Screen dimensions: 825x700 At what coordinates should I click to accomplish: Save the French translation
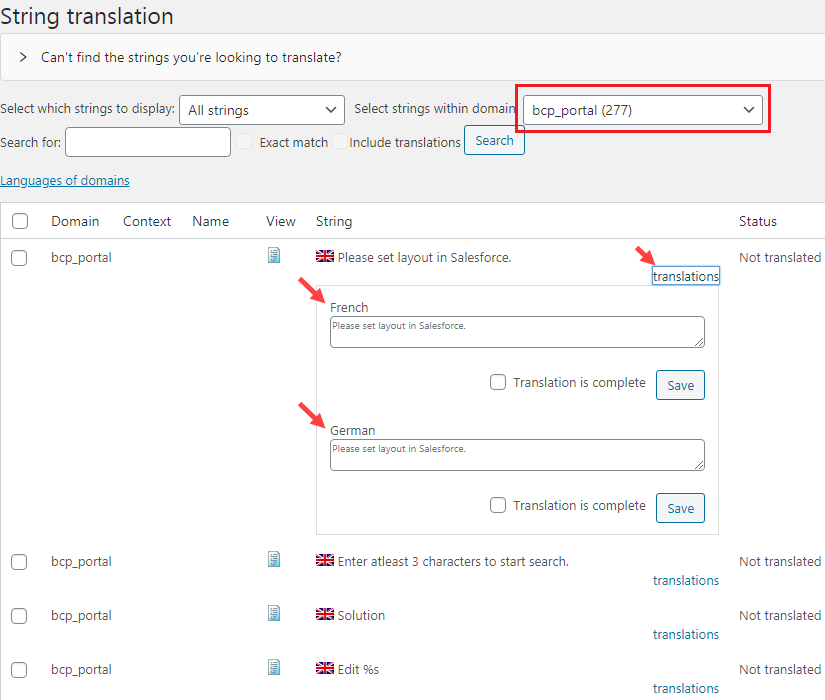point(680,385)
